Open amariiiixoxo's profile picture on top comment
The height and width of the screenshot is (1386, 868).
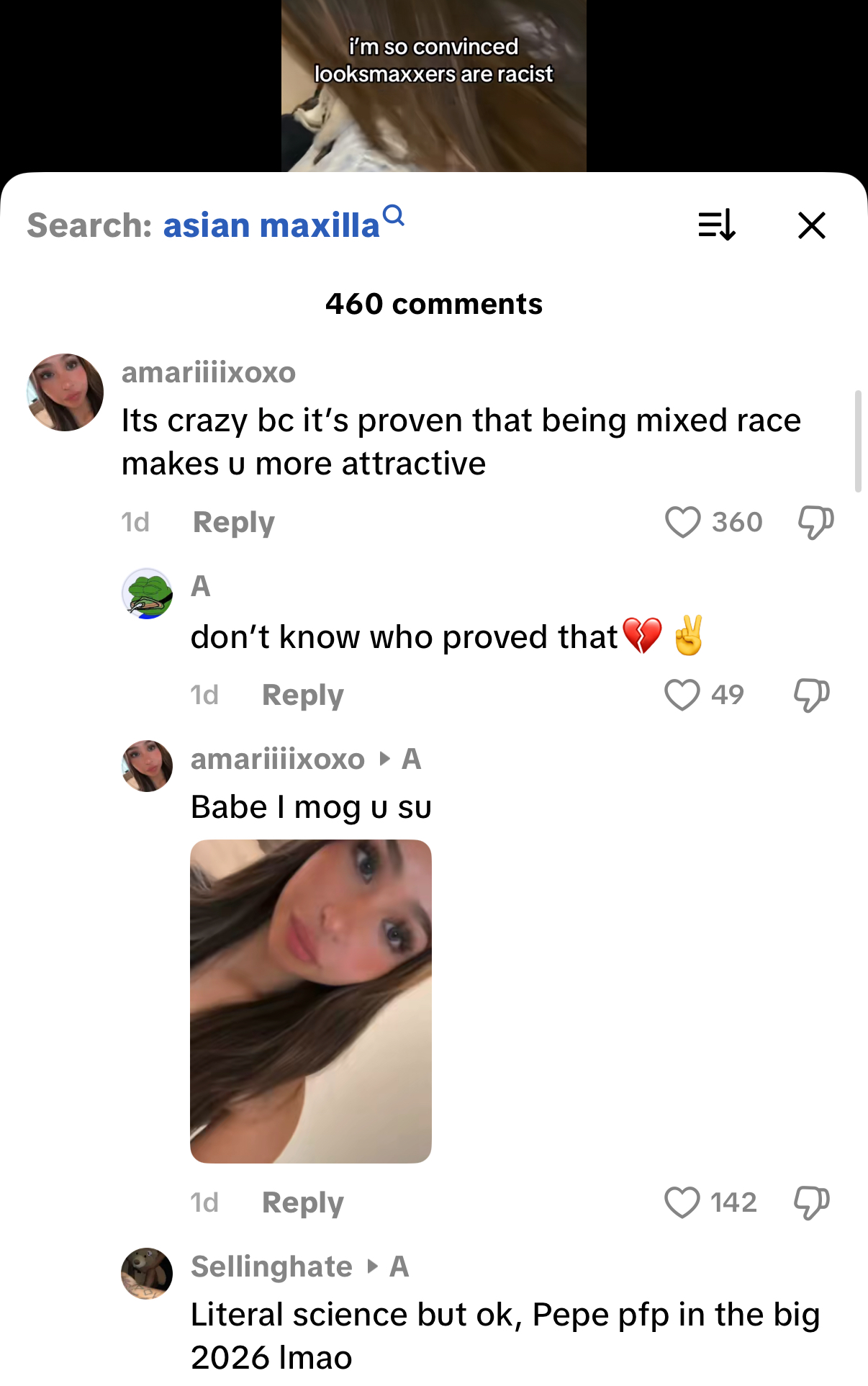click(x=65, y=392)
